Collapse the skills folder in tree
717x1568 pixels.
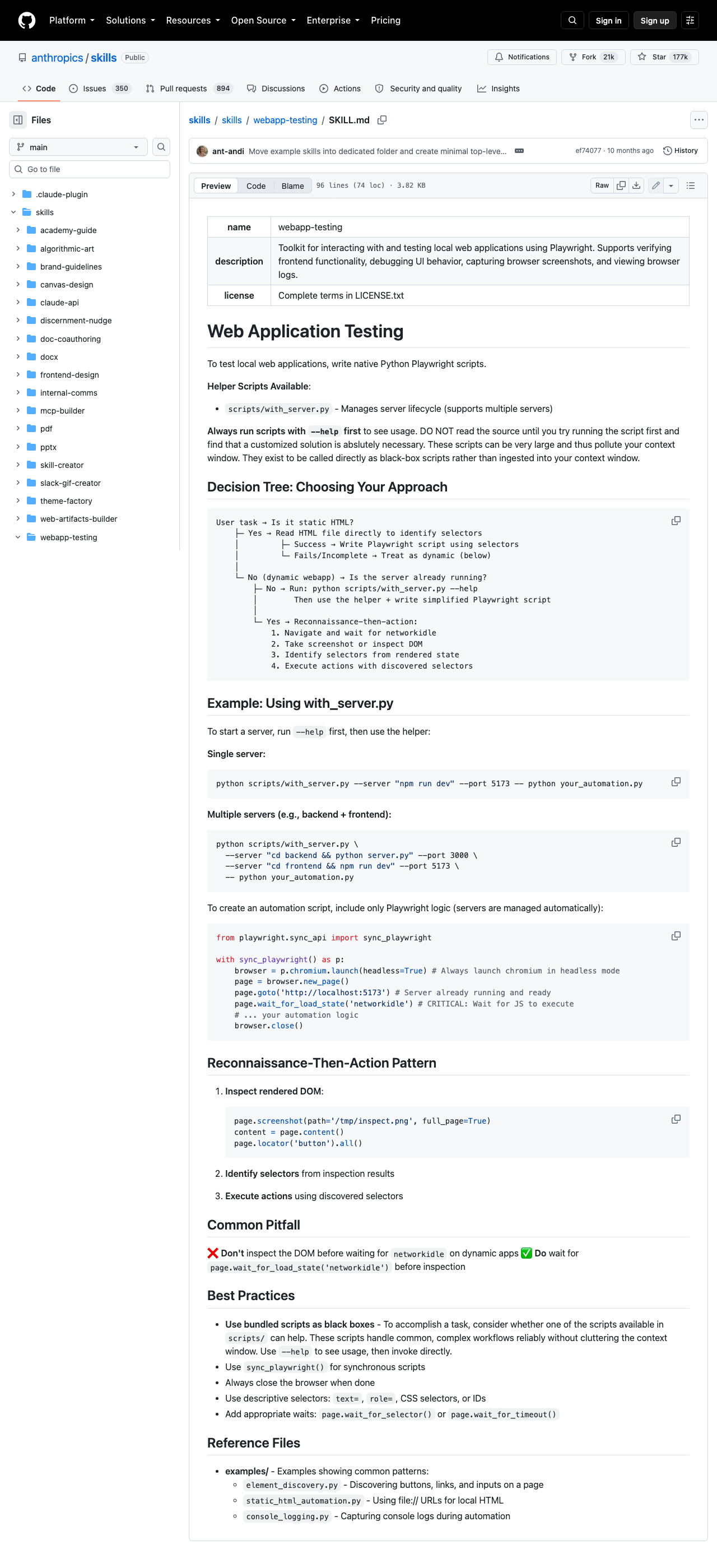pos(13,212)
